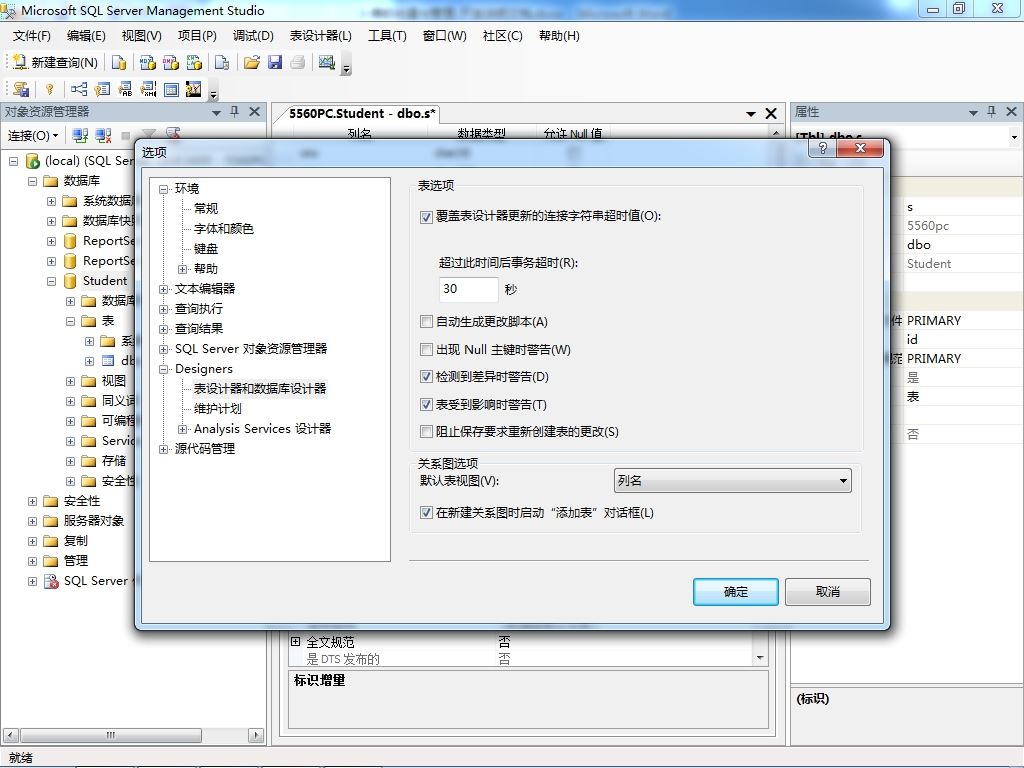
Task: Expand the 帮助 node under 环境
Action: [x=182, y=269]
